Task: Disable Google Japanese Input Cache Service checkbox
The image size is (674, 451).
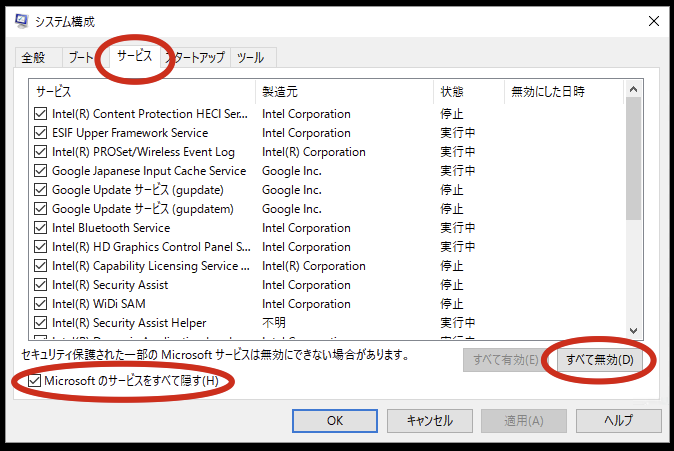Action: tap(40, 171)
